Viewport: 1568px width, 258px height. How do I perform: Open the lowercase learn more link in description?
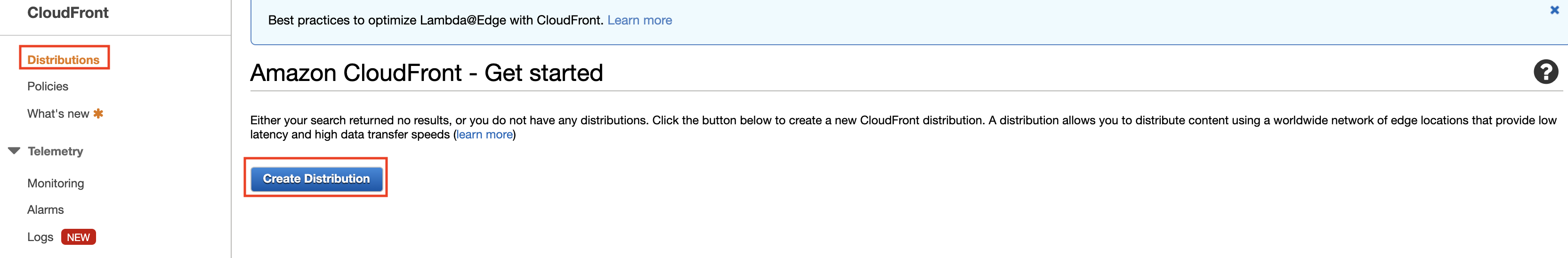click(485, 135)
